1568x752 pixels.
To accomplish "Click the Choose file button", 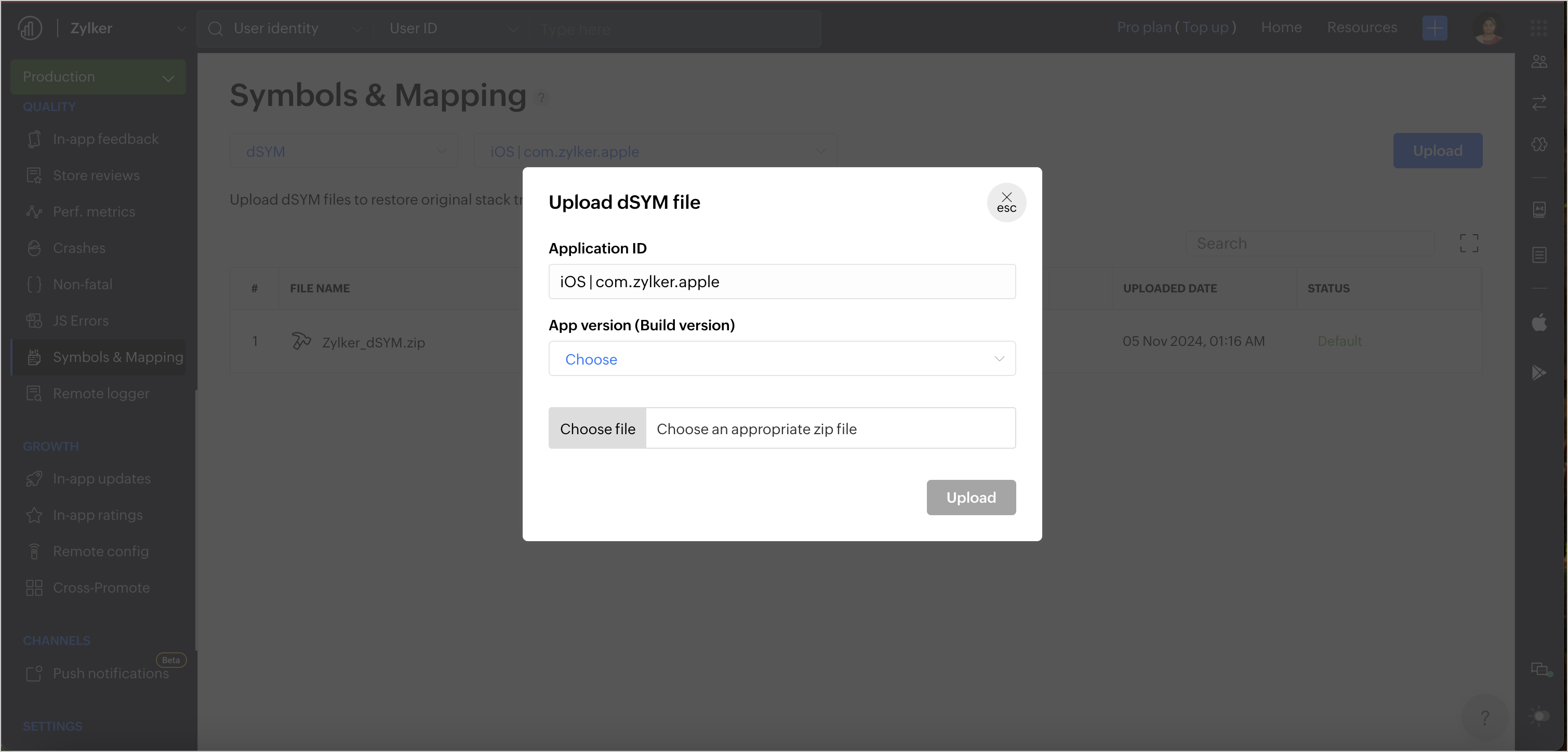I will click(x=597, y=428).
